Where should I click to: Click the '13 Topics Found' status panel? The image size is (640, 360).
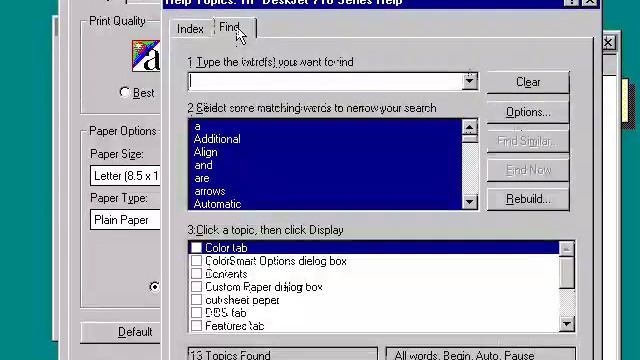(283, 354)
